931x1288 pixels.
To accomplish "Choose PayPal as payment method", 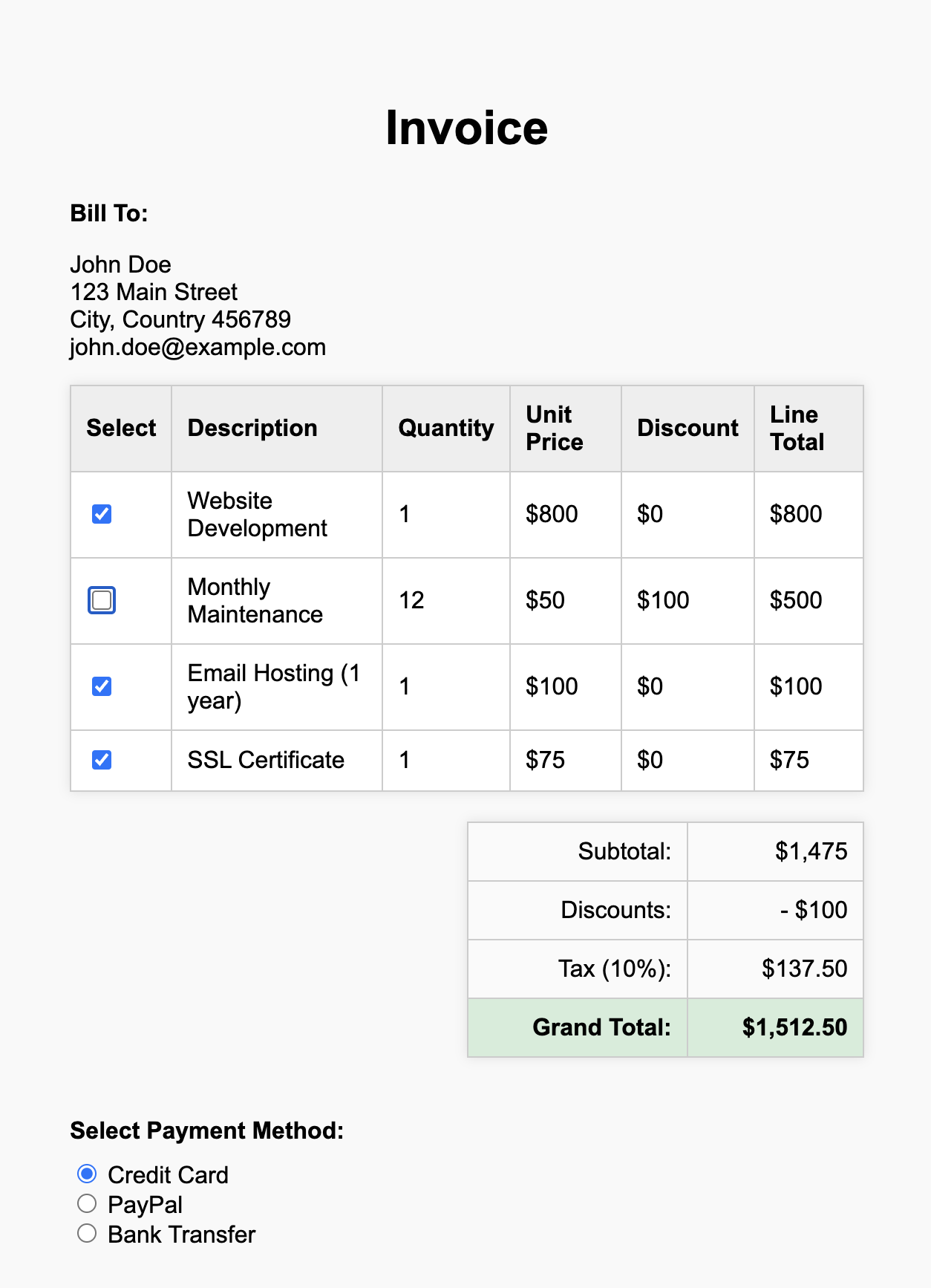I will (87, 1203).
